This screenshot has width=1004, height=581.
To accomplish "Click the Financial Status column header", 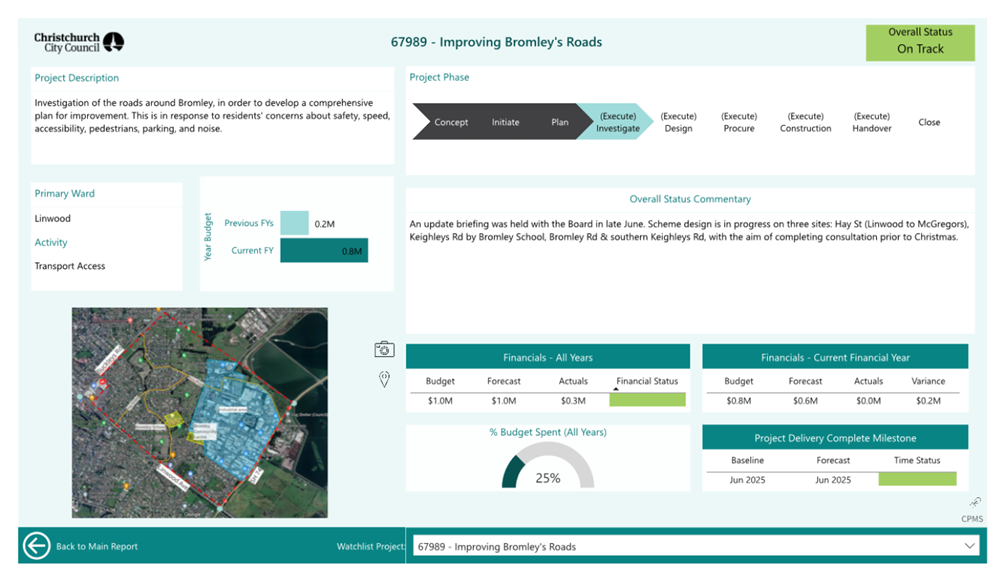I will click(x=647, y=381).
